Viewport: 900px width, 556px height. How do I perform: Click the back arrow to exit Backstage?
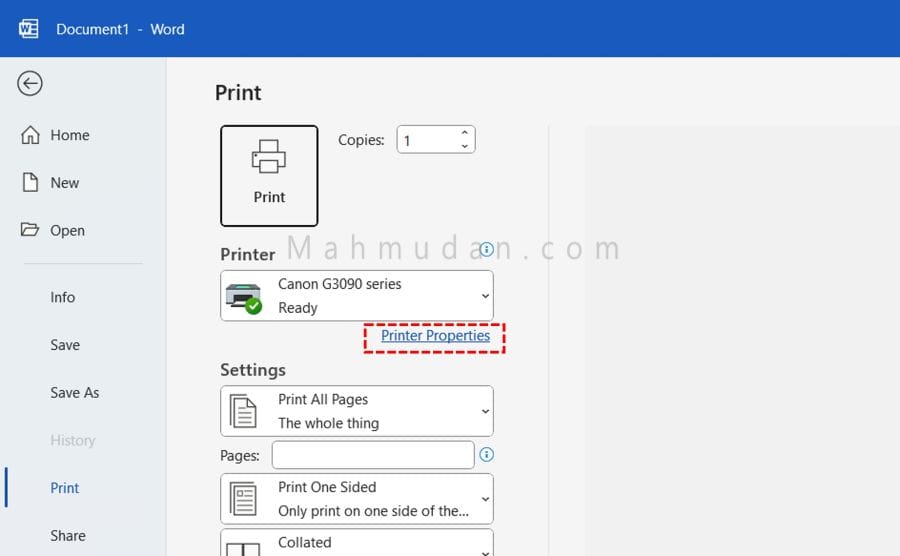point(30,84)
